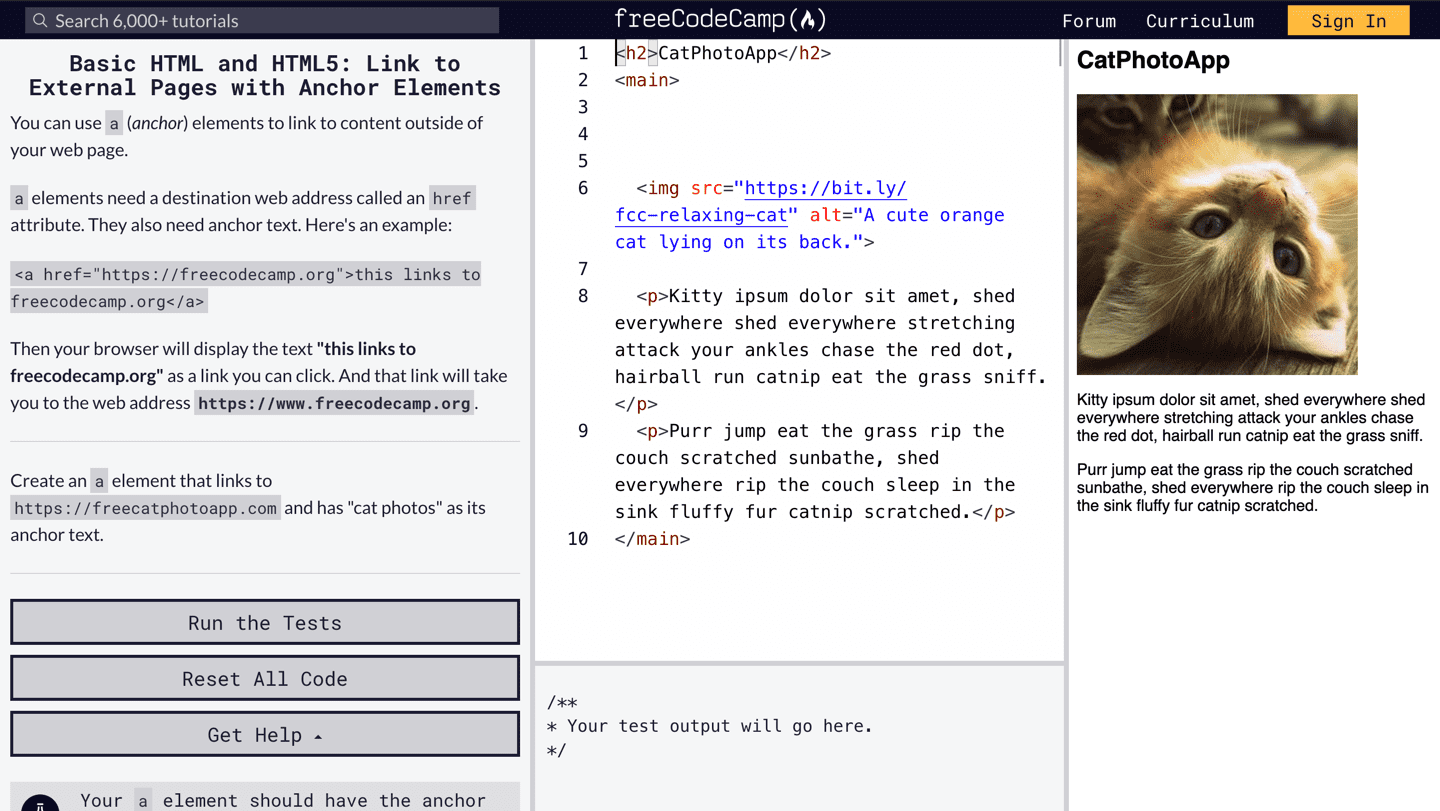Click inside the test output console
The width and height of the screenshot is (1440, 811).
(x=800, y=740)
